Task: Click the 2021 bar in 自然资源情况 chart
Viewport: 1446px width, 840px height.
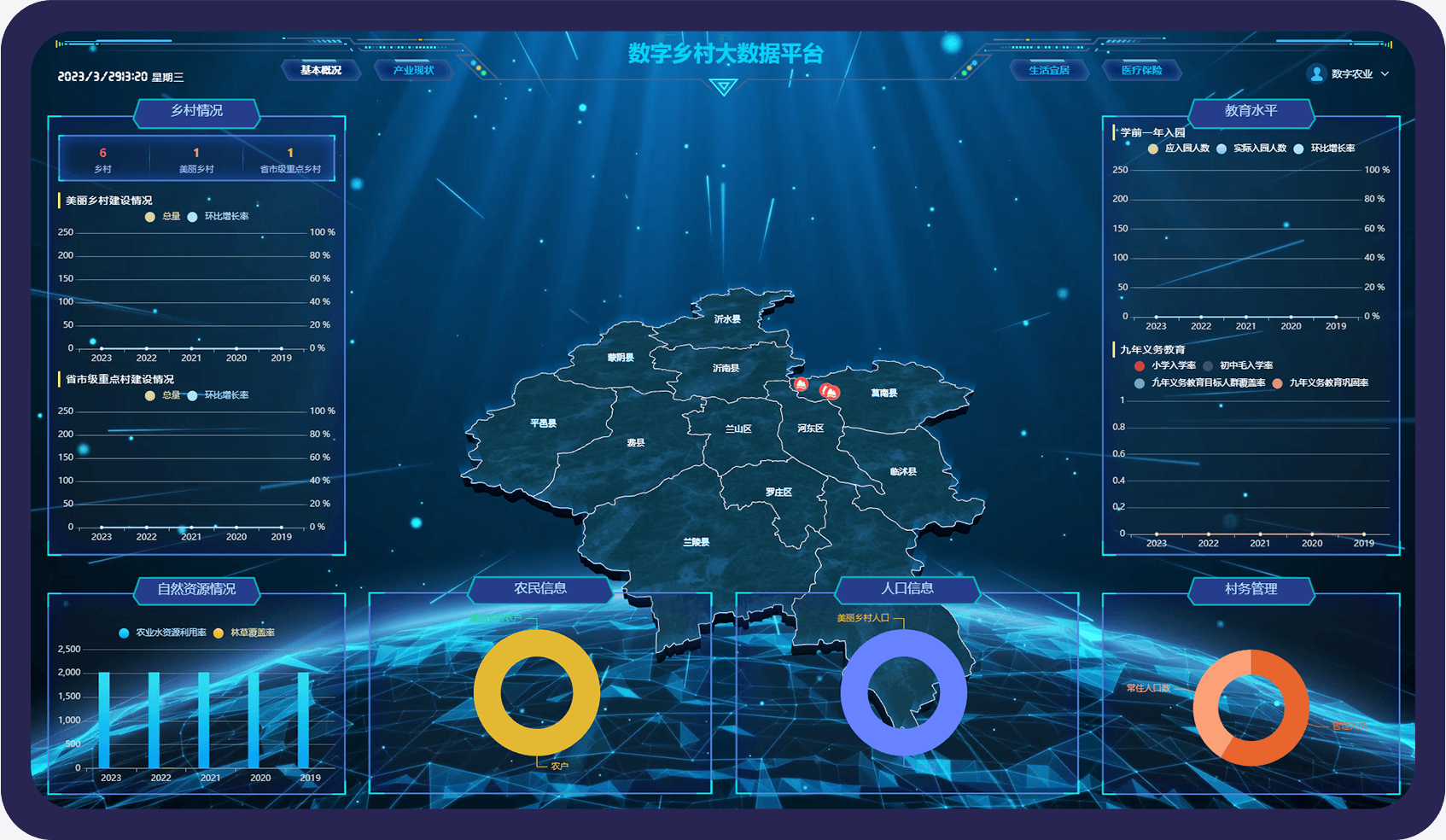Action: [x=204, y=720]
